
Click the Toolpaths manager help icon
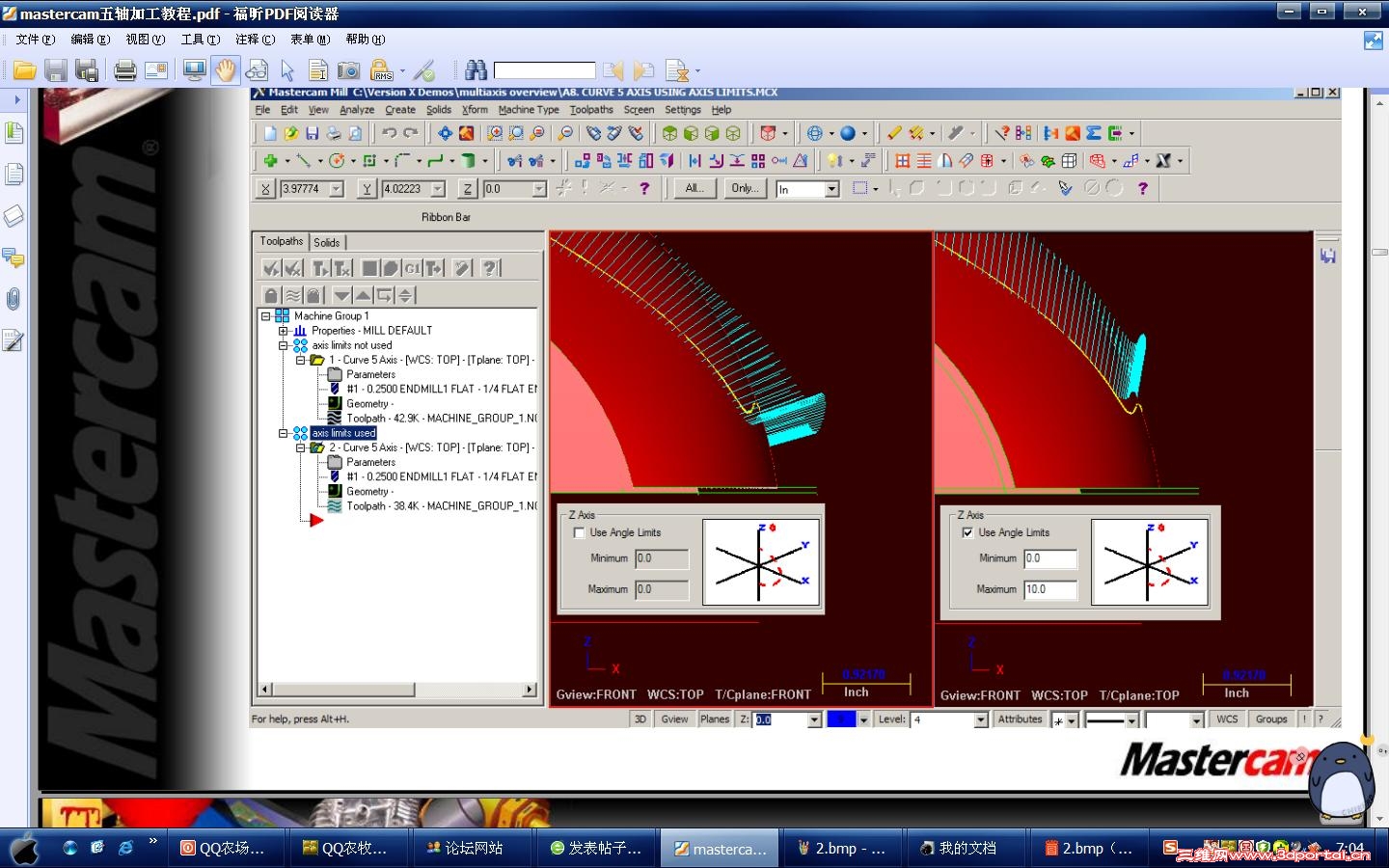pos(490,268)
